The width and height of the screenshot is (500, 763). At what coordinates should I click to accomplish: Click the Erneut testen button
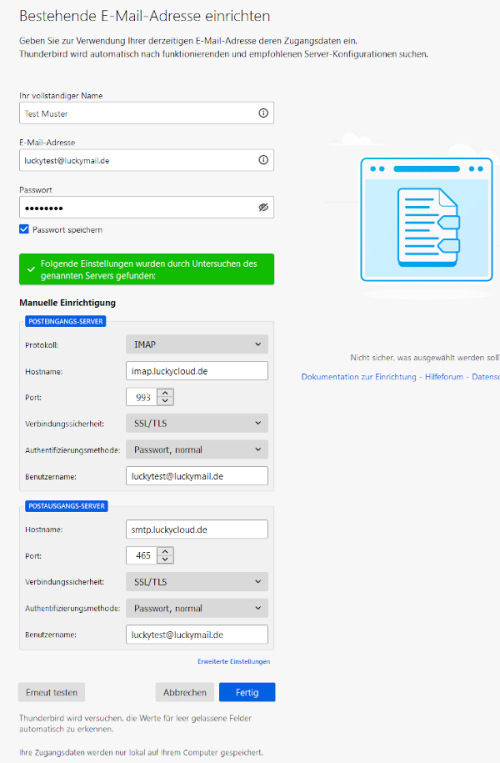52,692
